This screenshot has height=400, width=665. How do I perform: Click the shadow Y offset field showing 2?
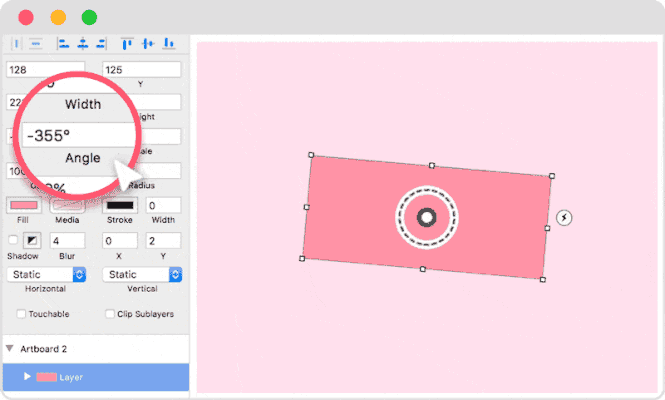(x=163, y=241)
